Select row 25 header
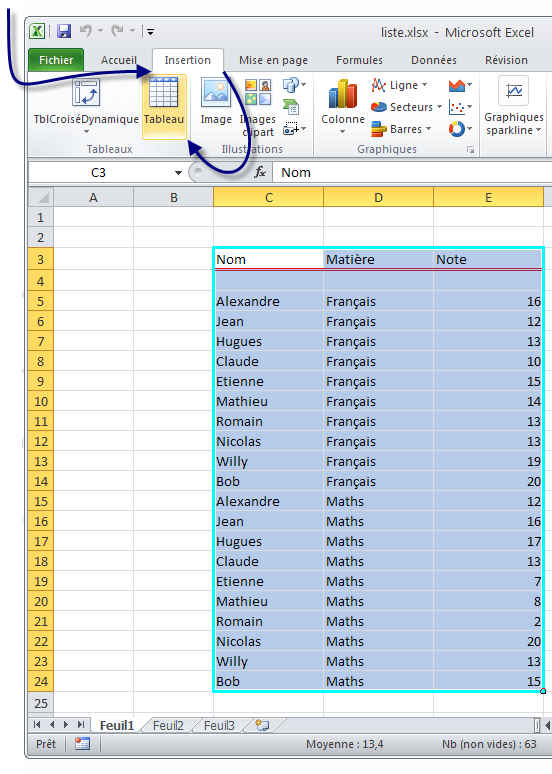The height and width of the screenshot is (774, 552). tap(41, 703)
